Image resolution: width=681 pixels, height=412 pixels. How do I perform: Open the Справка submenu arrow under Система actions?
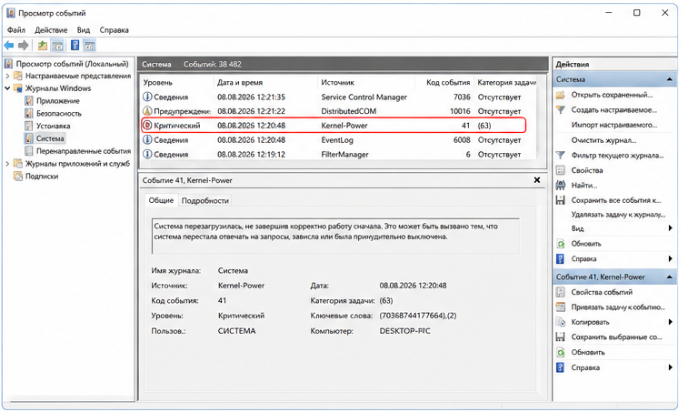[x=671, y=259]
